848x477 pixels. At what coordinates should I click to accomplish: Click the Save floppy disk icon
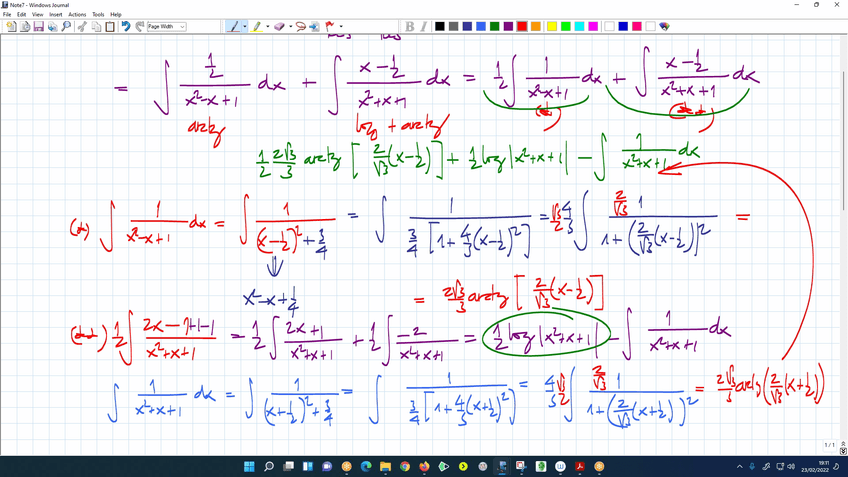38,26
